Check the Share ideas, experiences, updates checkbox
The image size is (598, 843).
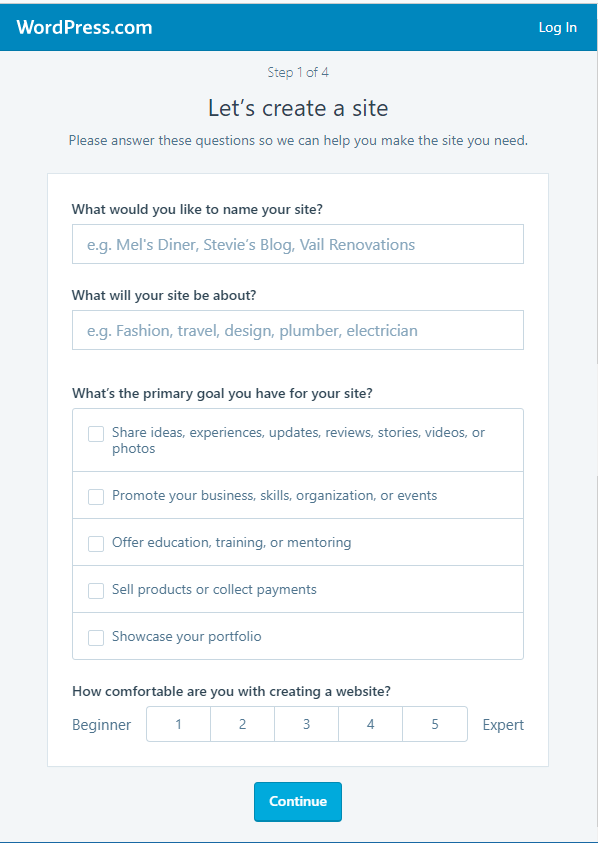96,434
